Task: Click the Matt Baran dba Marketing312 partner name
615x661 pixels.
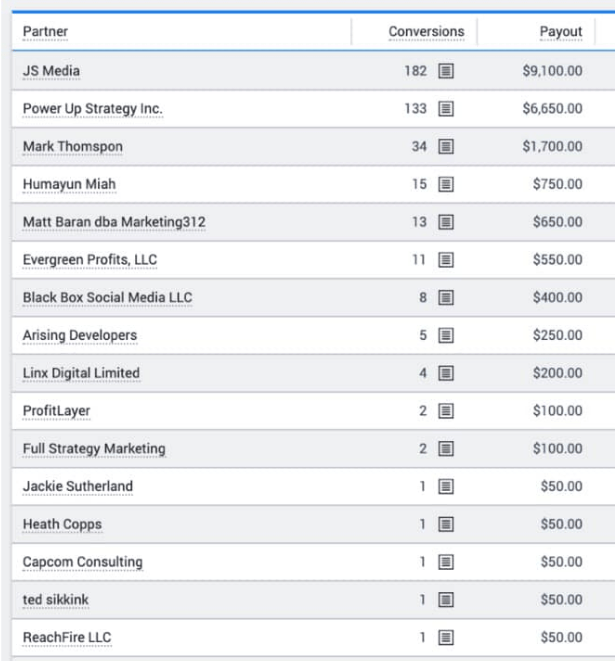Action: pyautogui.click(x=114, y=222)
